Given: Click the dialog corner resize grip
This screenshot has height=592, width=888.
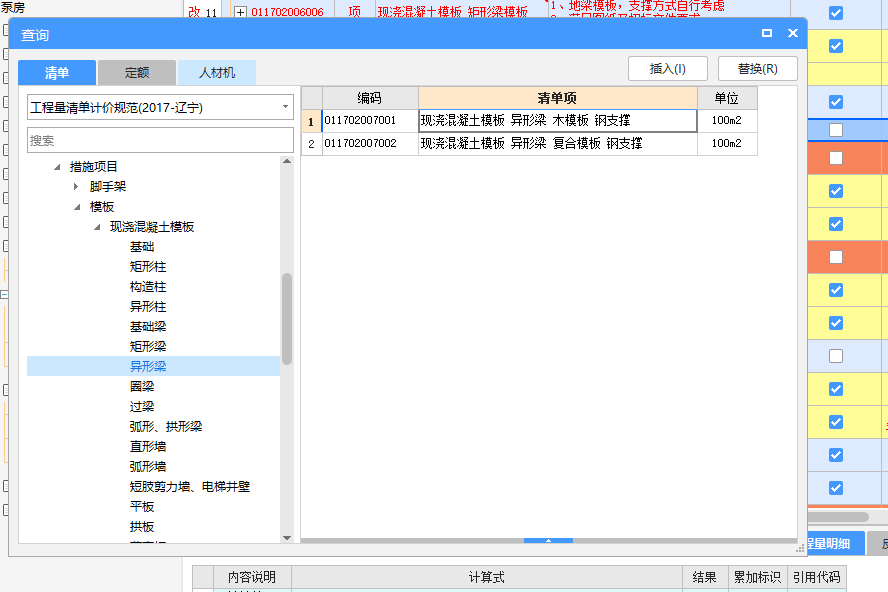Looking at the screenshot, I should [x=800, y=548].
